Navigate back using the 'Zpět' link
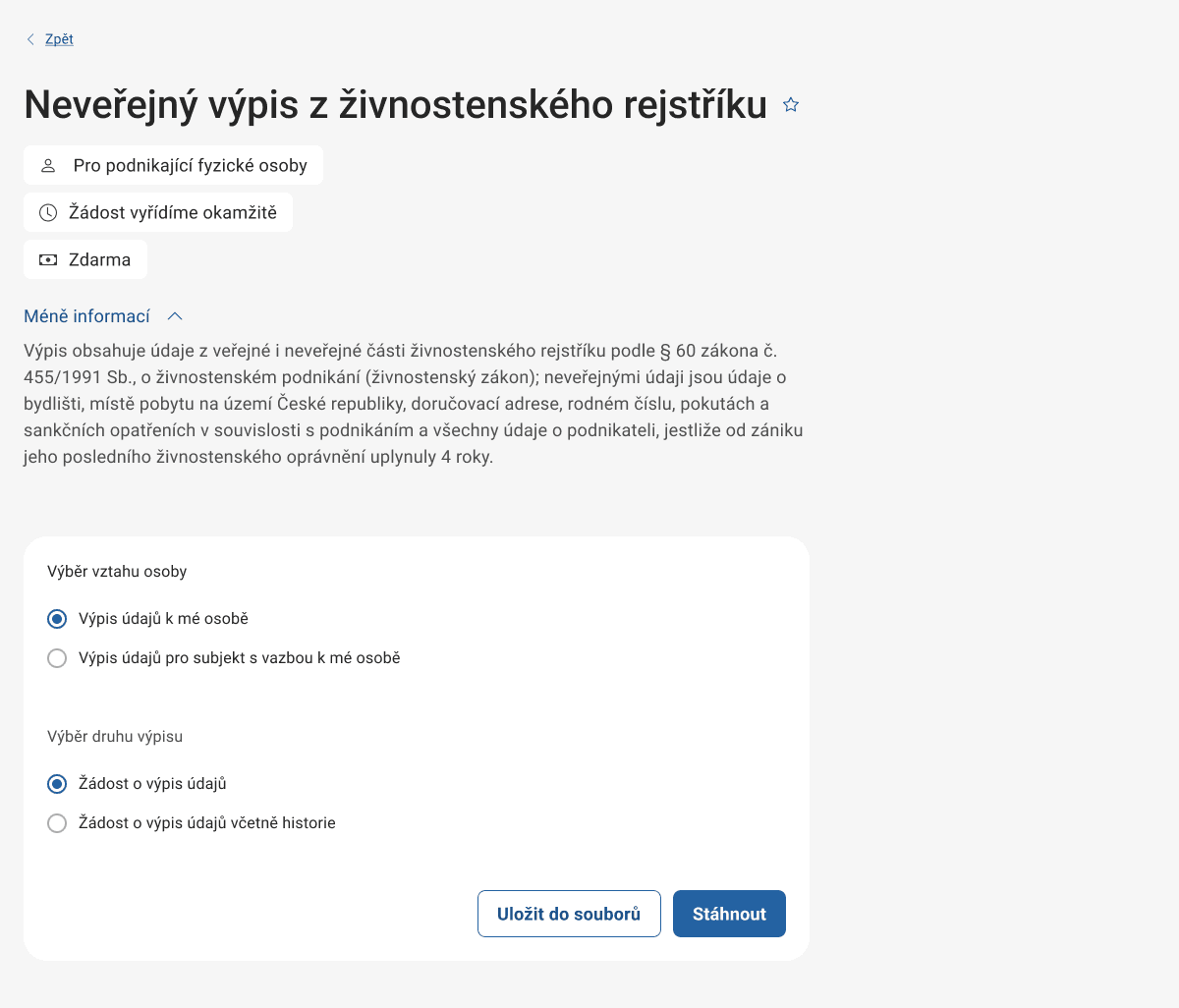Screen dimensions: 1179x1008 pos(58,38)
